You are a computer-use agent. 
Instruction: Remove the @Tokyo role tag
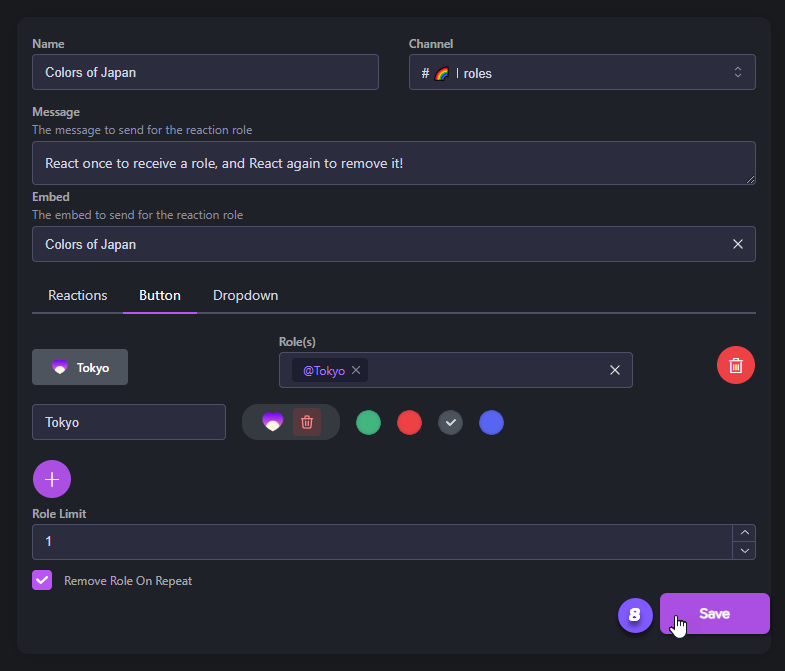pos(356,370)
